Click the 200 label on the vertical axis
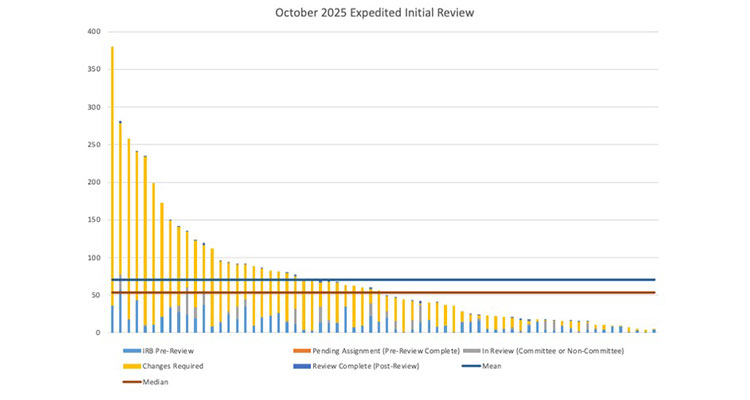Screen dimensions: 750x400 94,183
